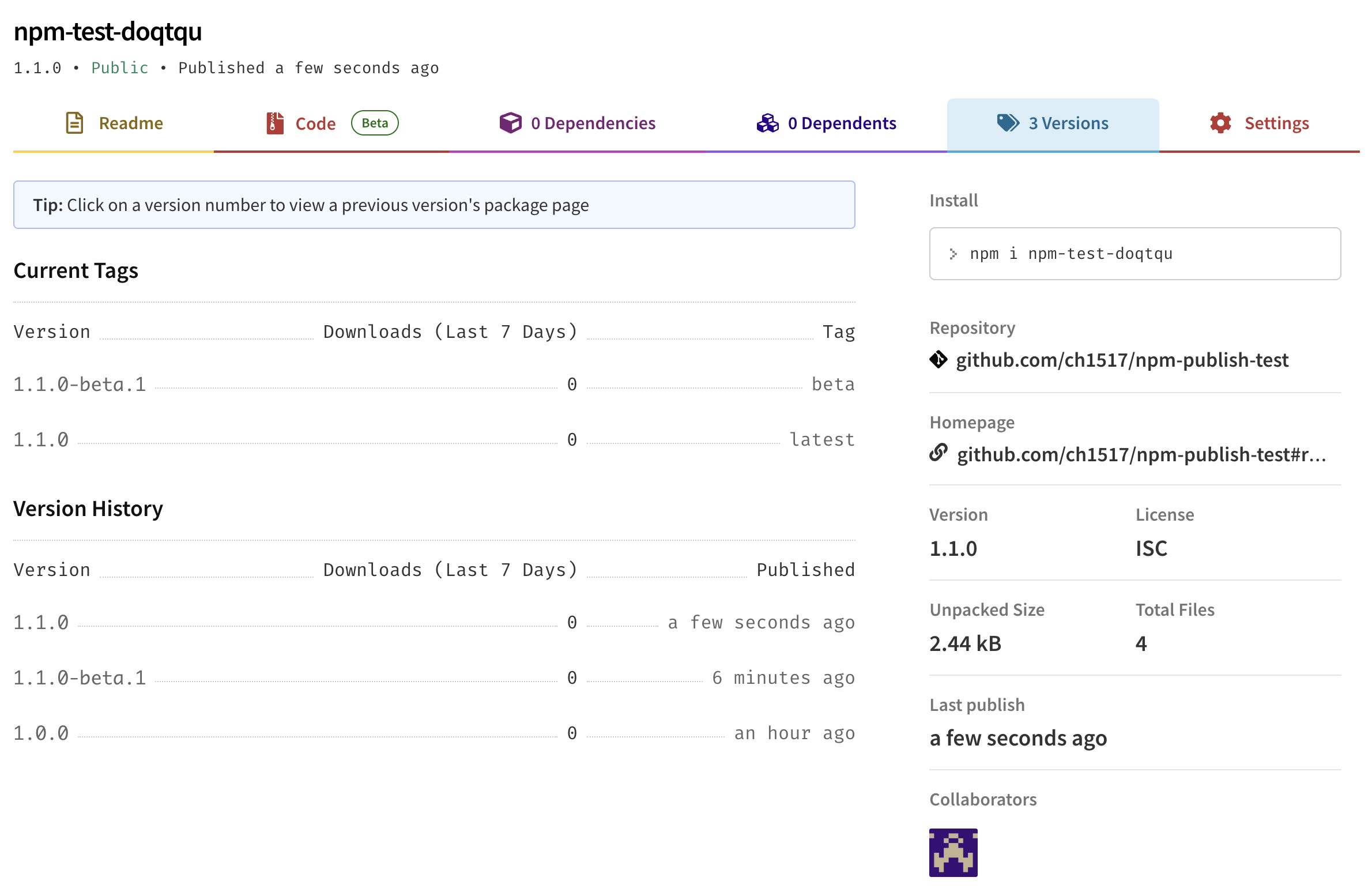Click the Dependencies box icon
This screenshot has width=1372, height=896.
tap(510, 123)
